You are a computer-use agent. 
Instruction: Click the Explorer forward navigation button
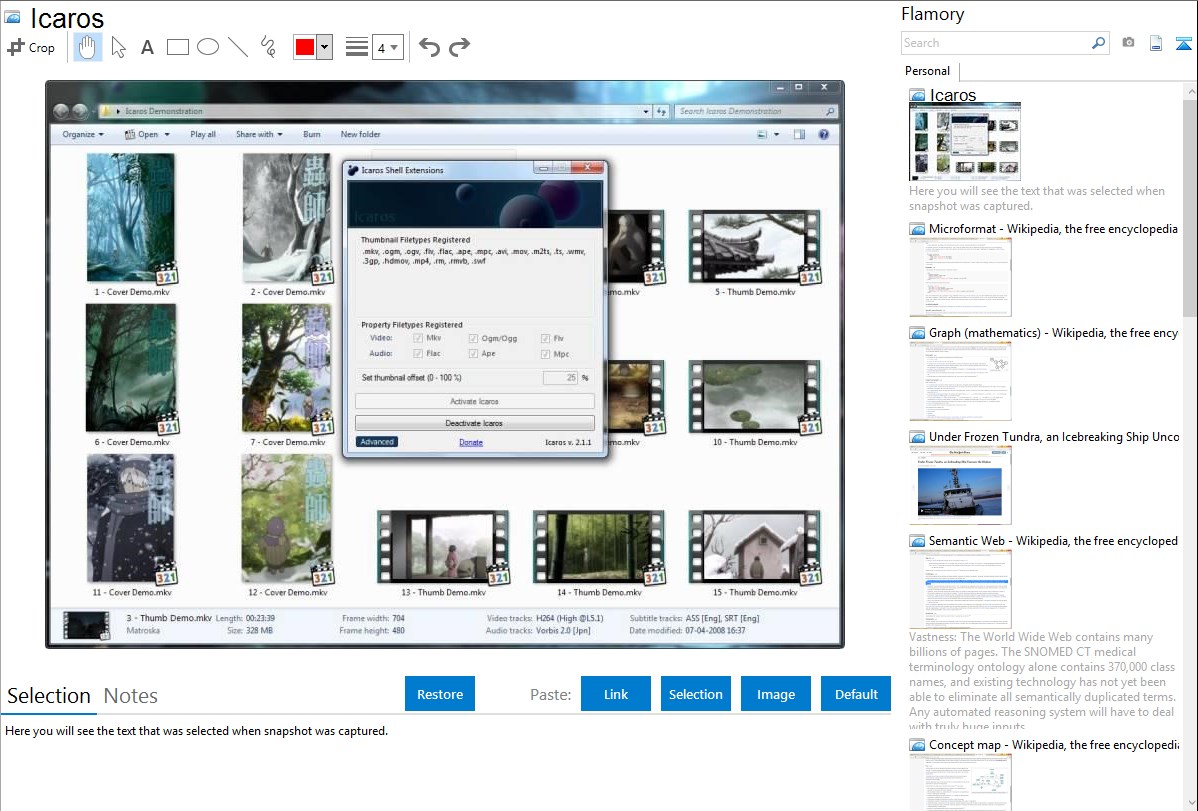tap(79, 111)
